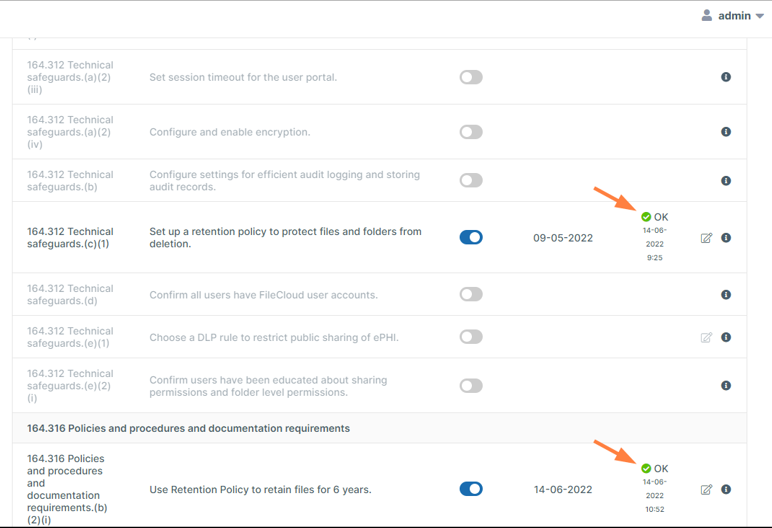Screen dimensions: 772x528
Task: Click info icon for session timeout row
Action: (x=726, y=77)
